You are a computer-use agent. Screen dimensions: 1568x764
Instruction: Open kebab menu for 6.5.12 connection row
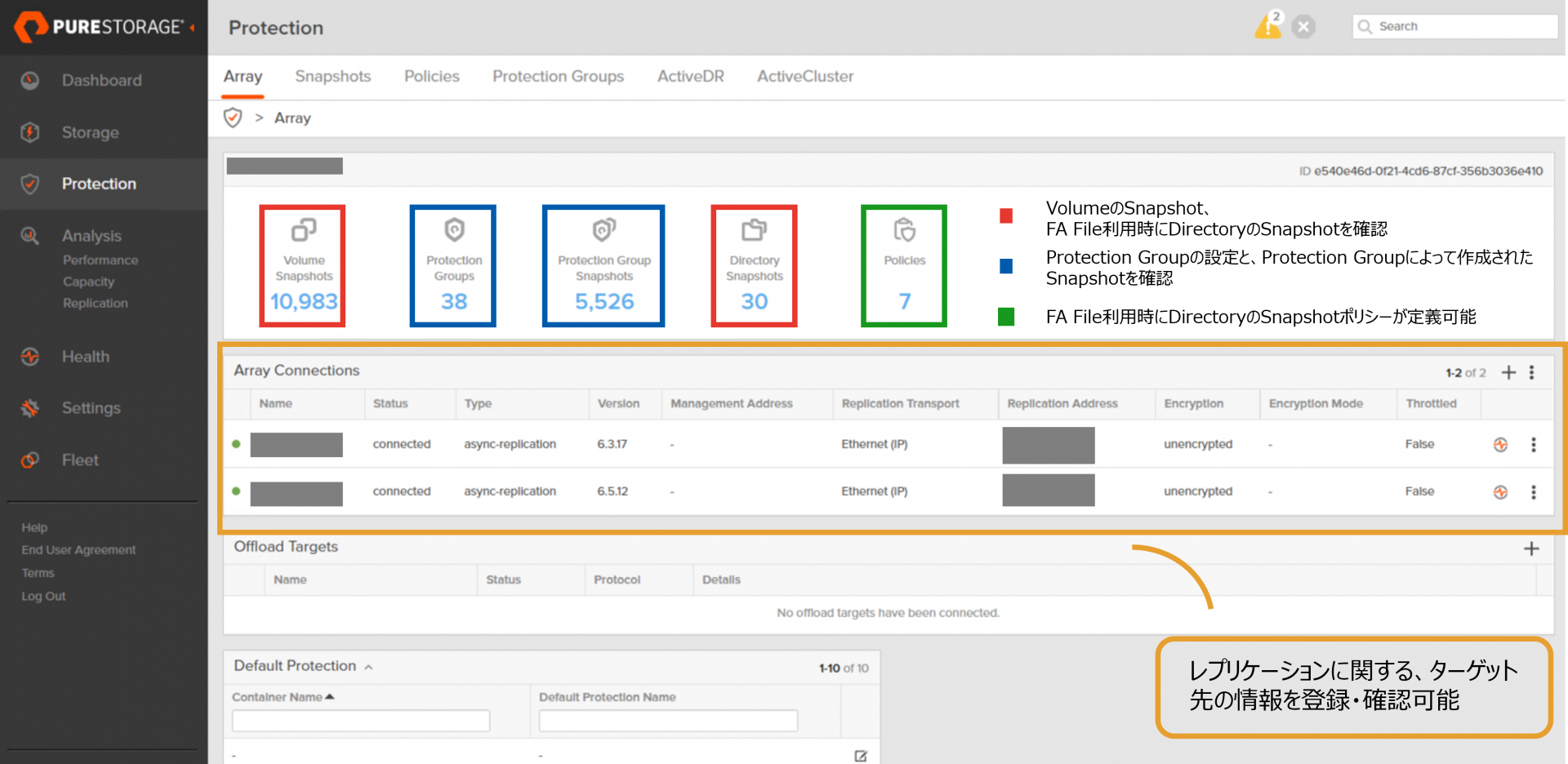[x=1534, y=492]
